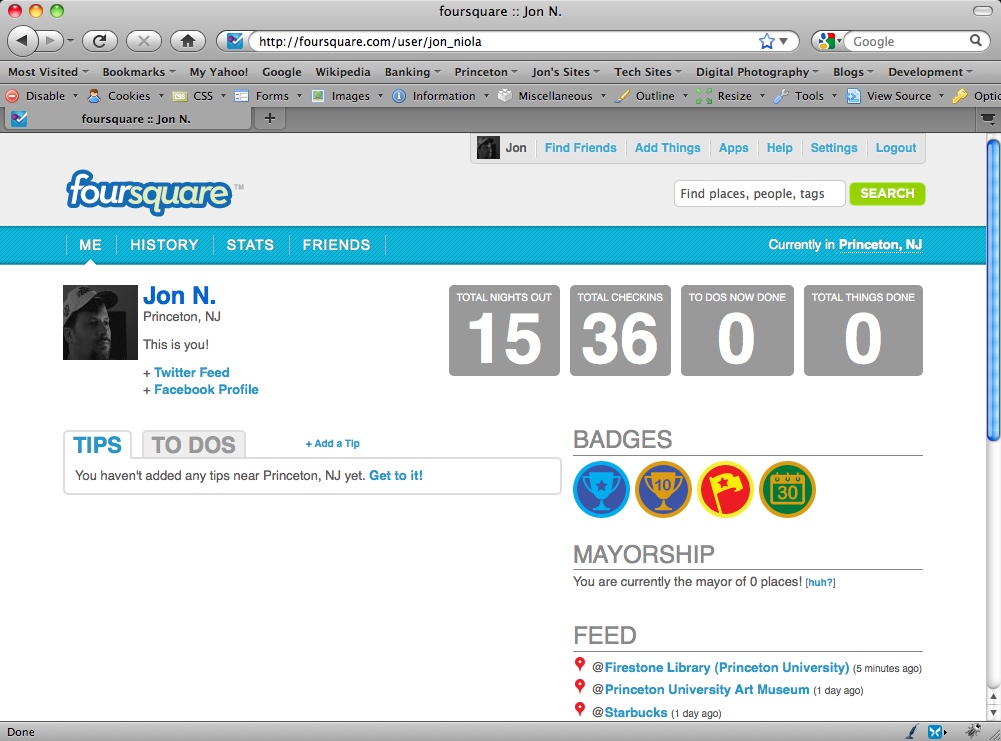Switch to the TIPS tab
The image size is (1001, 741).
pyautogui.click(x=97, y=445)
